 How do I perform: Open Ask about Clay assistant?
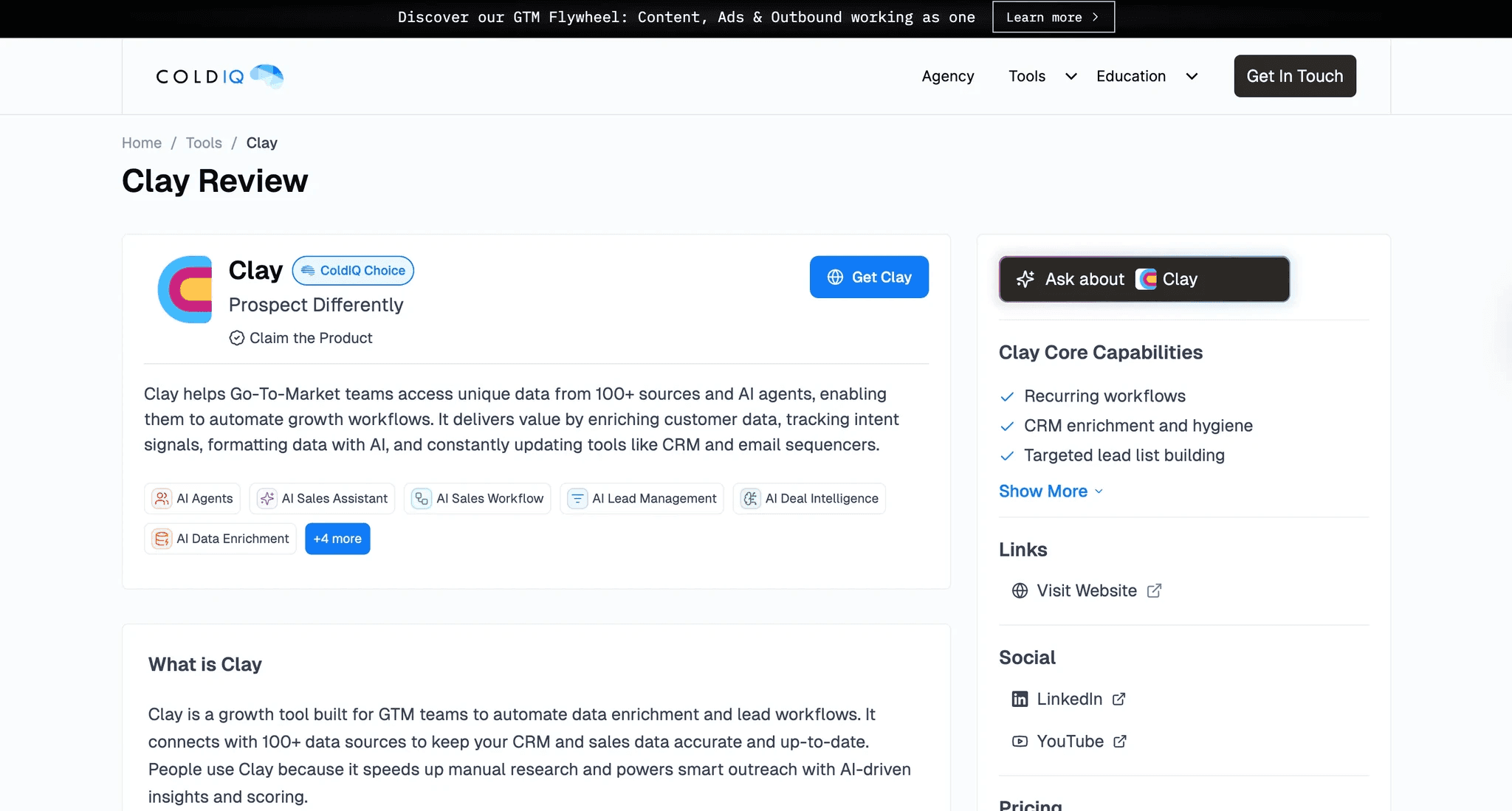1144,279
